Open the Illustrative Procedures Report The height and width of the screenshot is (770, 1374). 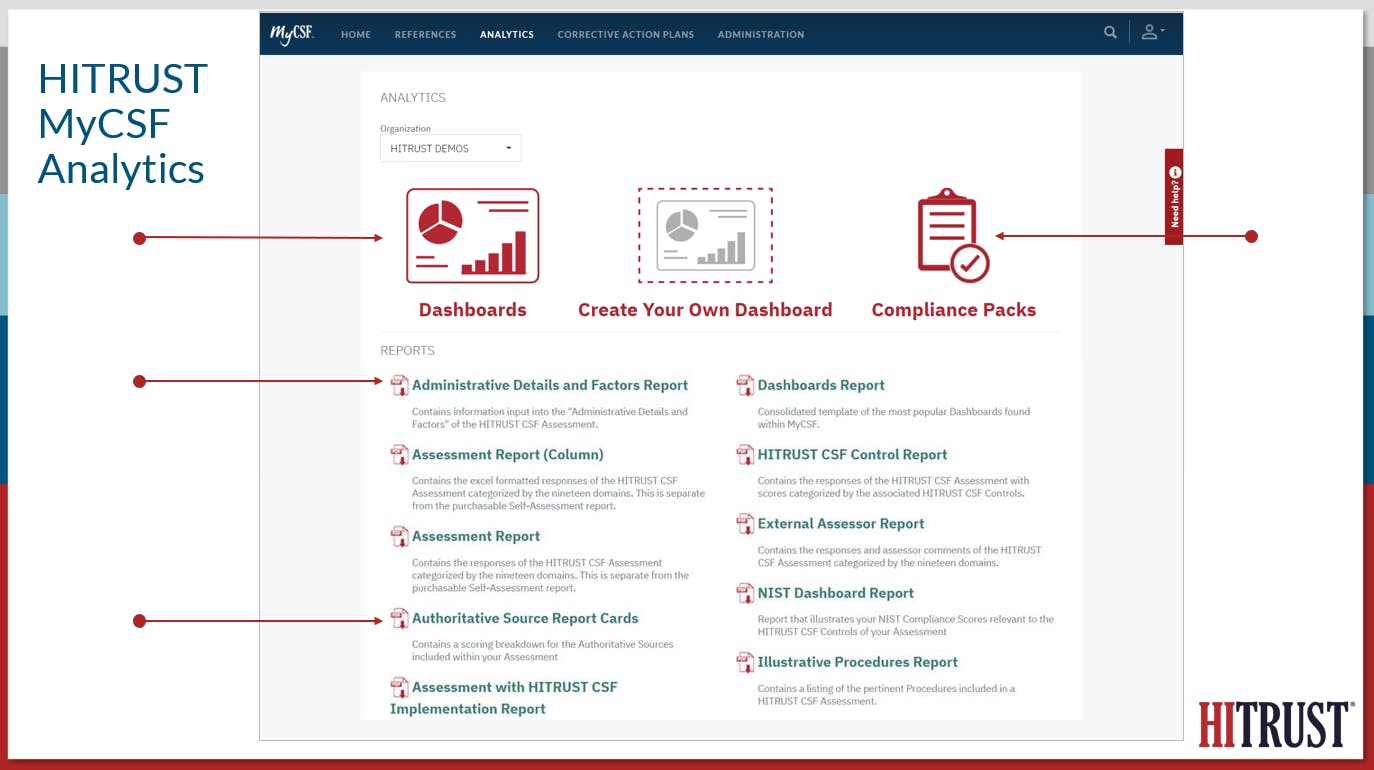tap(857, 662)
